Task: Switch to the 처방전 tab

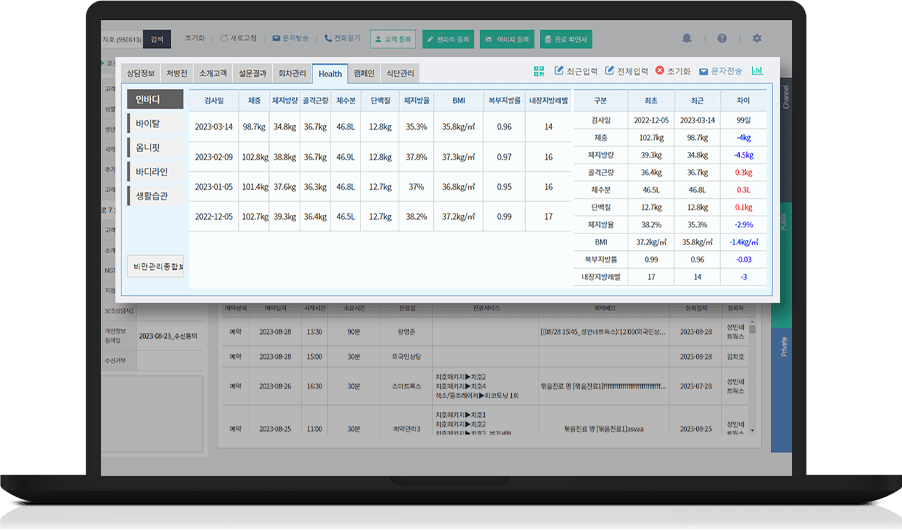Action: click(177, 74)
